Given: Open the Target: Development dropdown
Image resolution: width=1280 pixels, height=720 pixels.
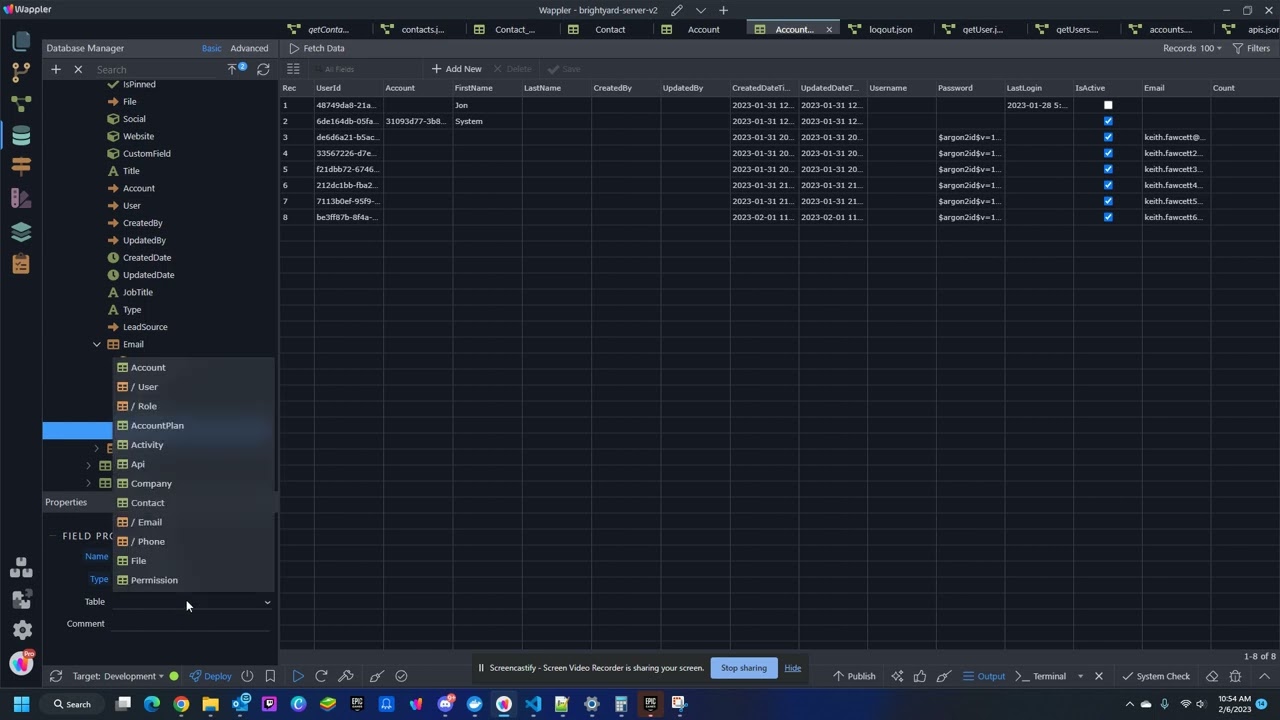Looking at the screenshot, I should point(119,676).
